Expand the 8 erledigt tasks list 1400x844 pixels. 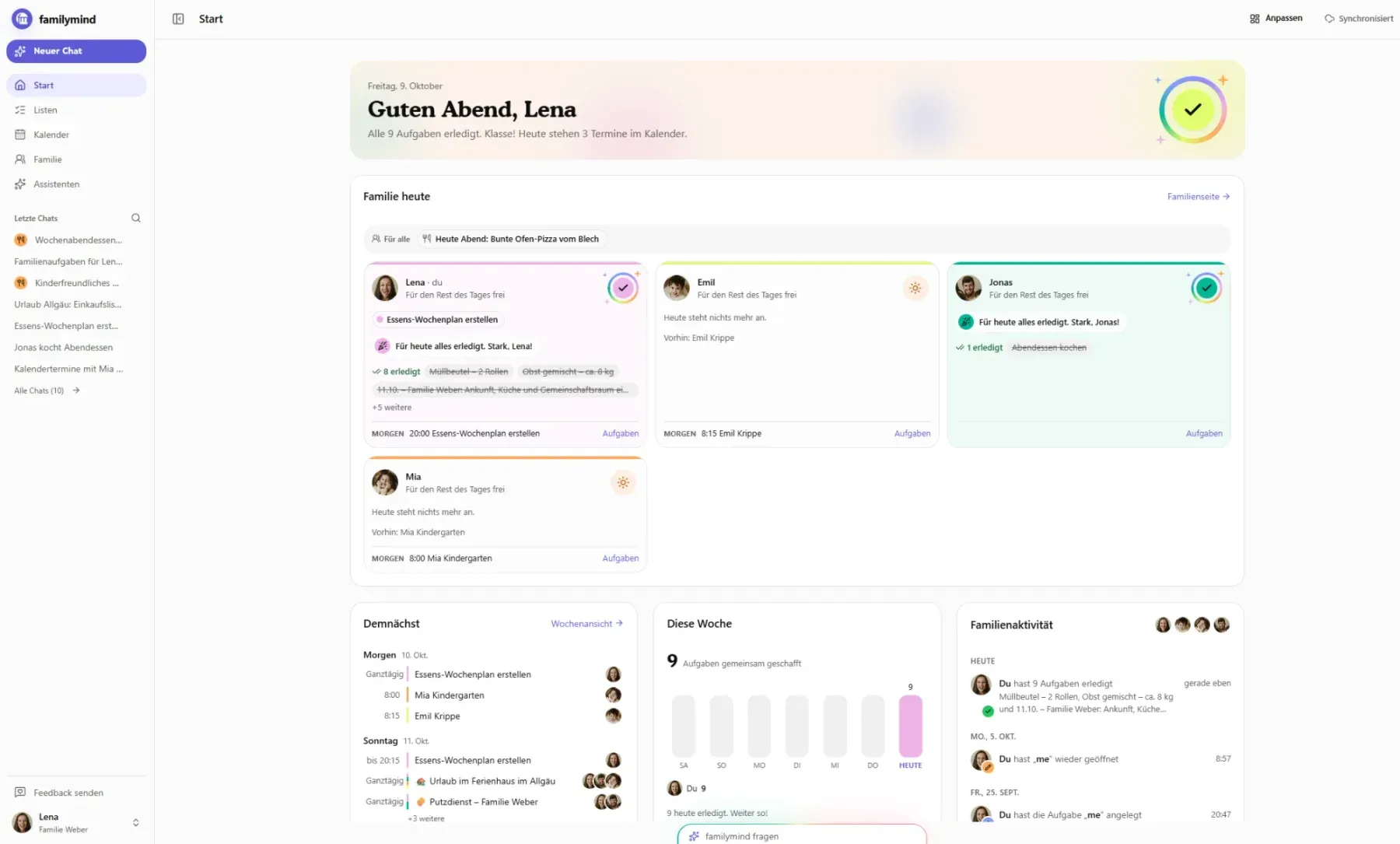pyautogui.click(x=397, y=372)
